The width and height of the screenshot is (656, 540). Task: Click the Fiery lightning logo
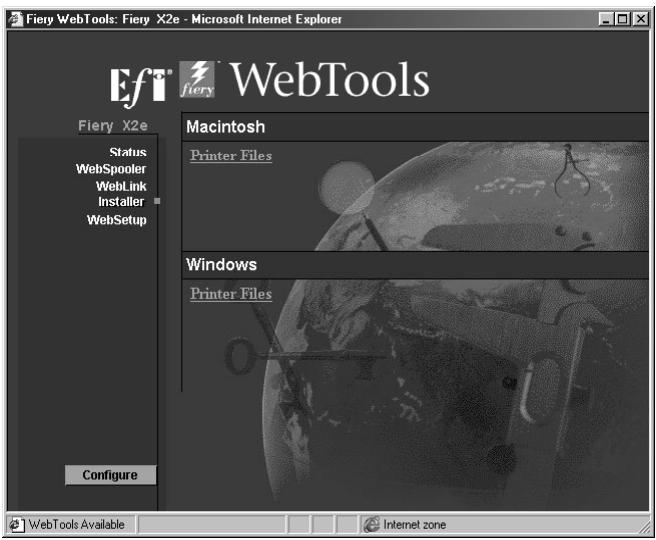point(197,79)
